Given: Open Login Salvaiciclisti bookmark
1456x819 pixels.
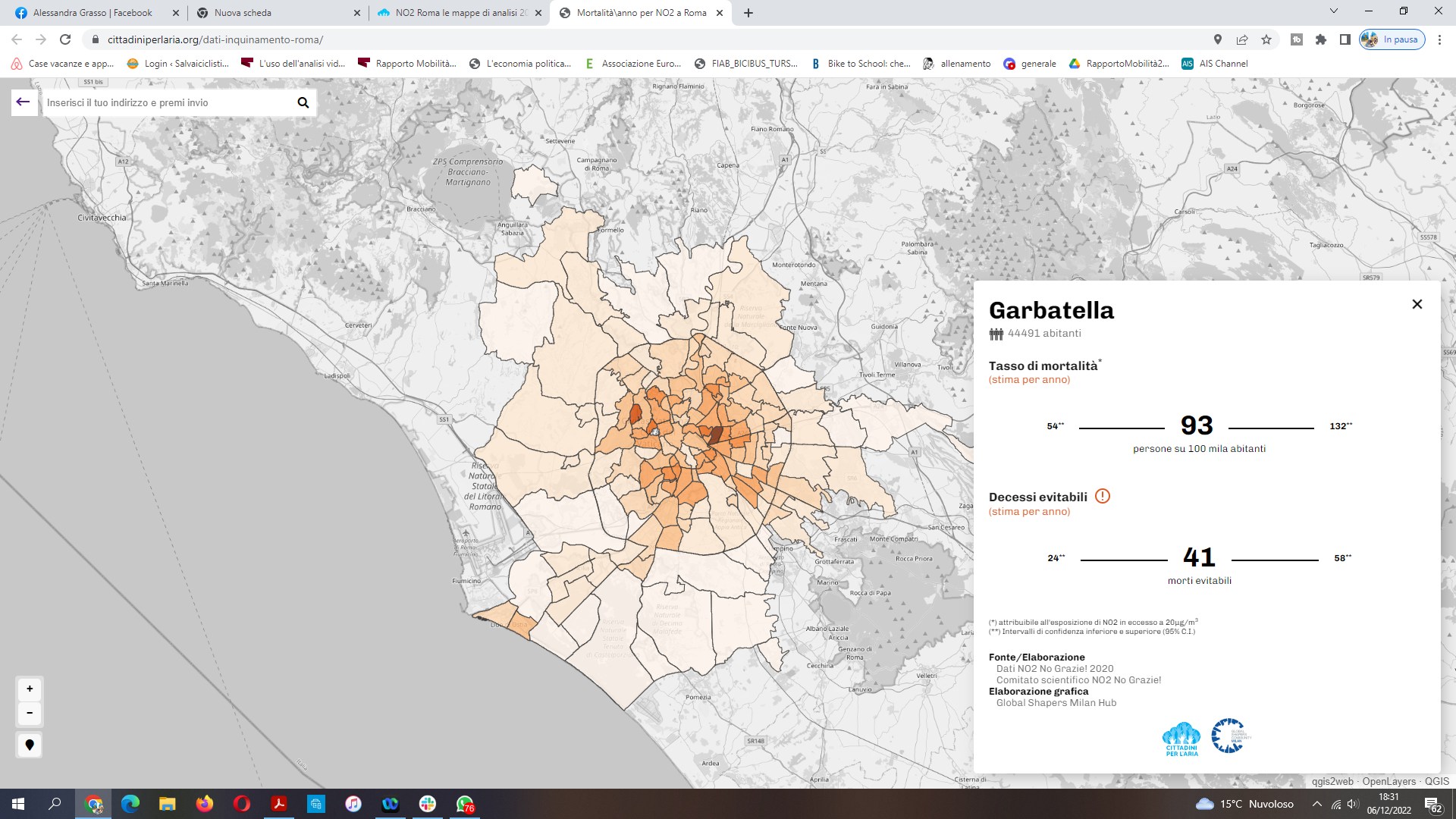Looking at the screenshot, I should (177, 64).
